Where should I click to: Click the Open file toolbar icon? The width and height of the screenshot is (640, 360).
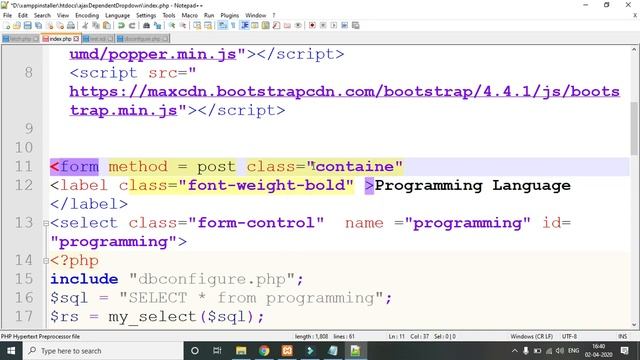click(17, 25)
